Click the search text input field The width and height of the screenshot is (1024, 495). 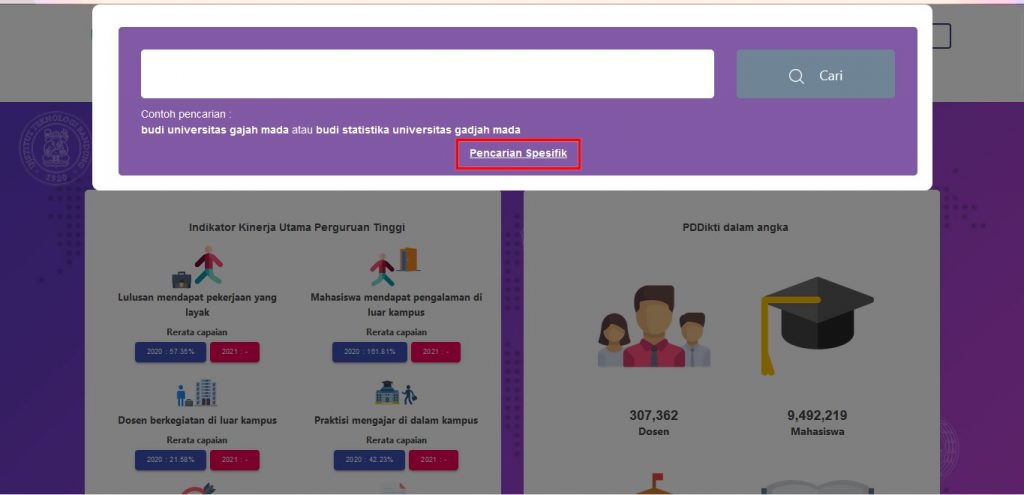(427, 74)
